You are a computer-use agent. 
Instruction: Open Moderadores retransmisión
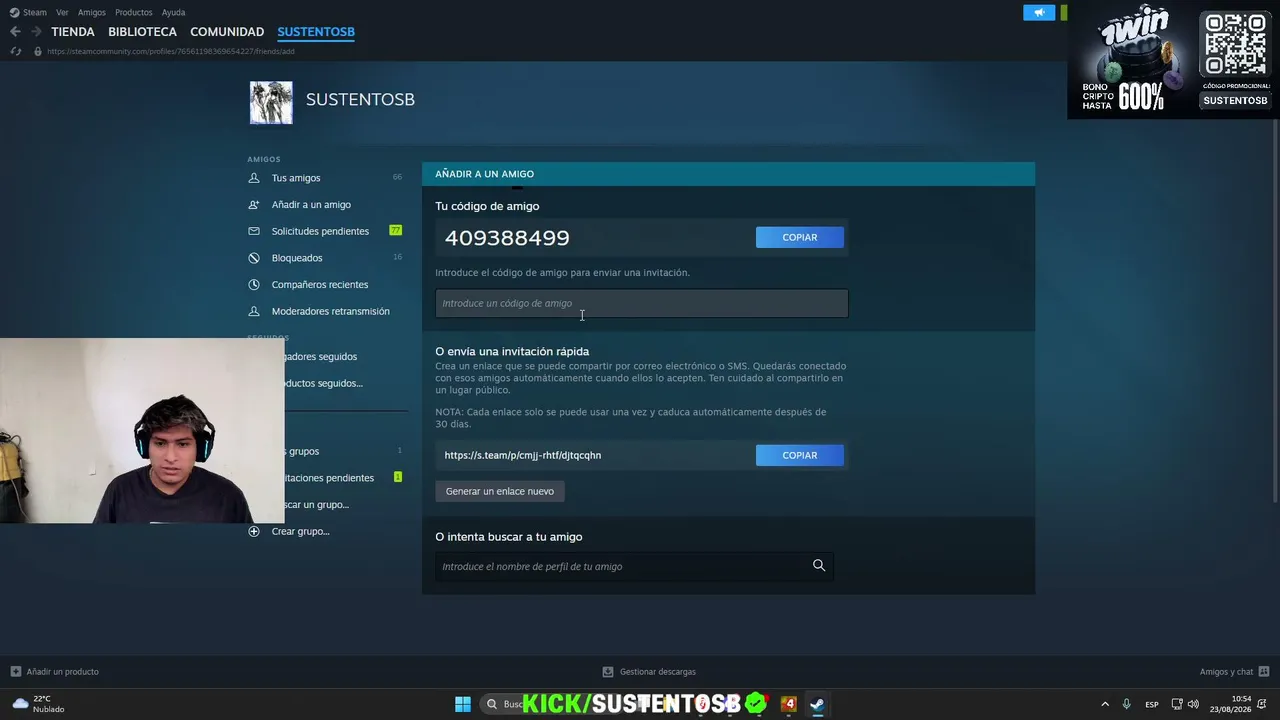point(331,311)
